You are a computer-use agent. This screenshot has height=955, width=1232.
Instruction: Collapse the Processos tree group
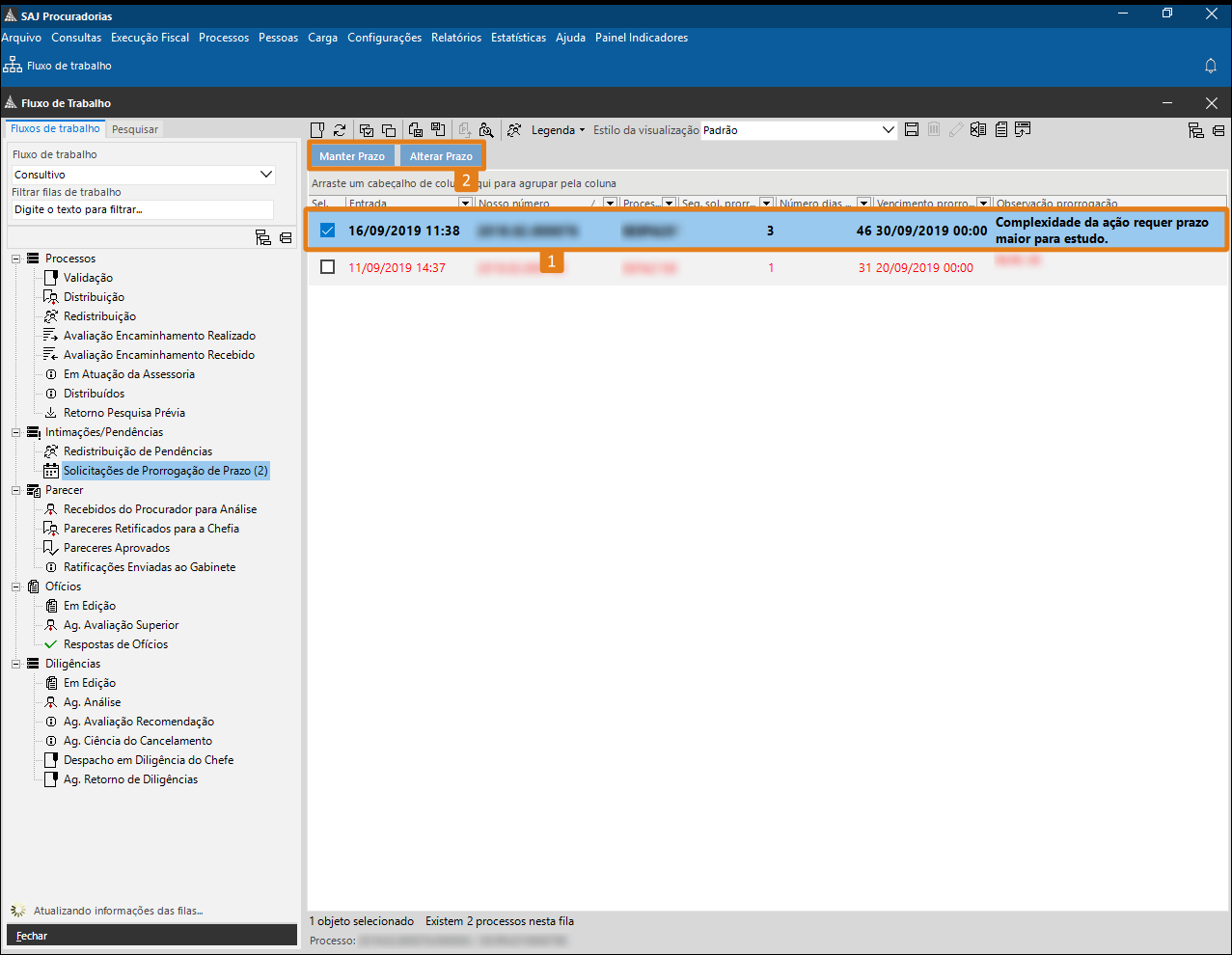tap(16, 259)
